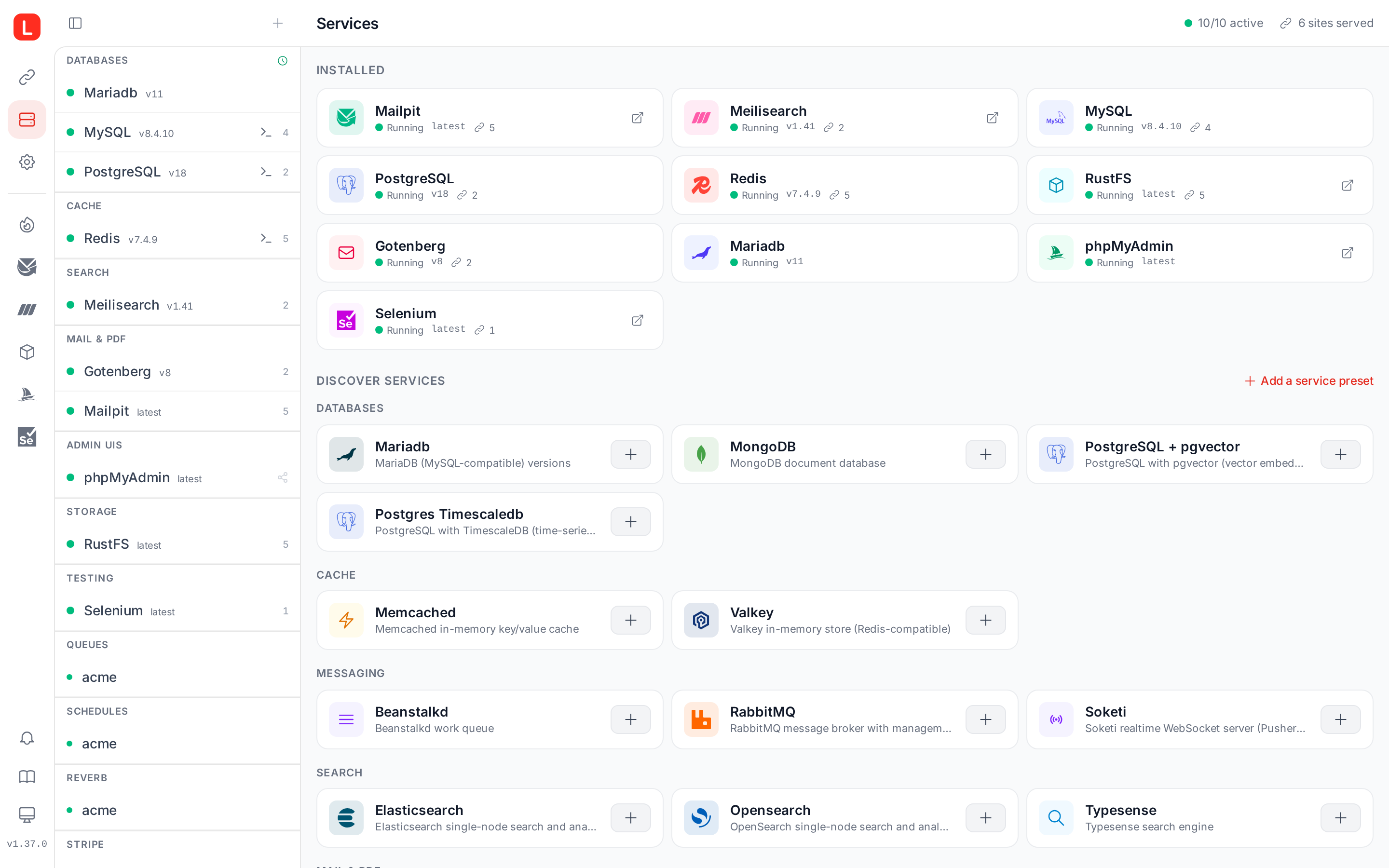Click the clock icon in Databases header

tap(283, 61)
